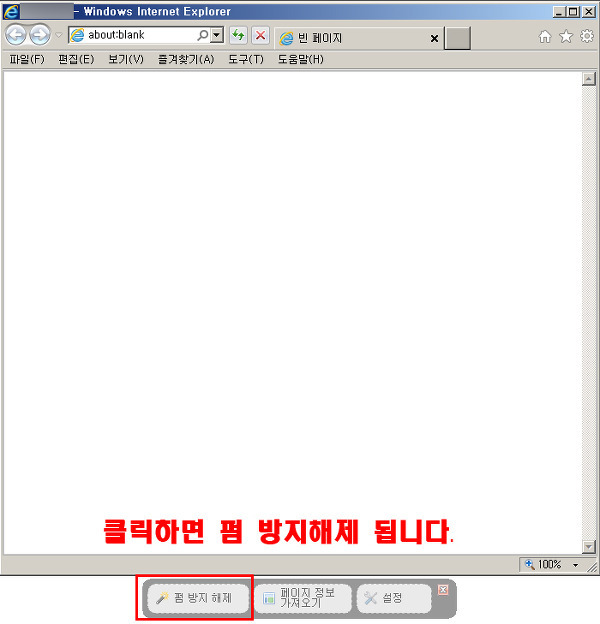600x624 pixels.
Task: Open Favorites with the star icon
Action: click(x=566, y=37)
